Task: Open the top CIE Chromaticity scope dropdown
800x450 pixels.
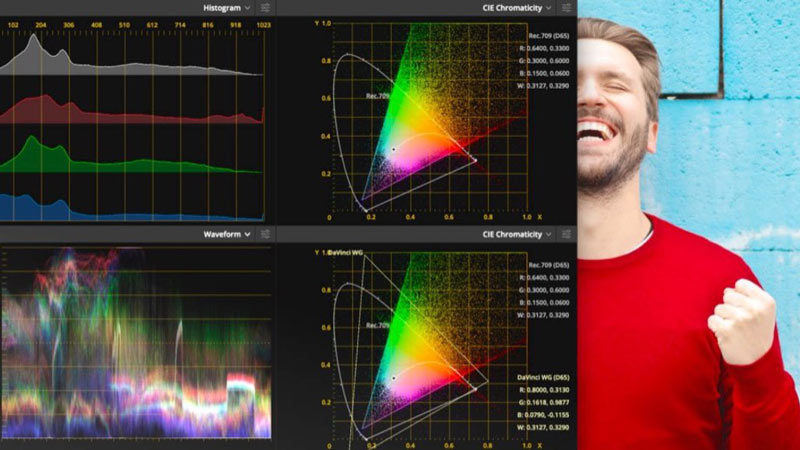Action: pos(518,8)
